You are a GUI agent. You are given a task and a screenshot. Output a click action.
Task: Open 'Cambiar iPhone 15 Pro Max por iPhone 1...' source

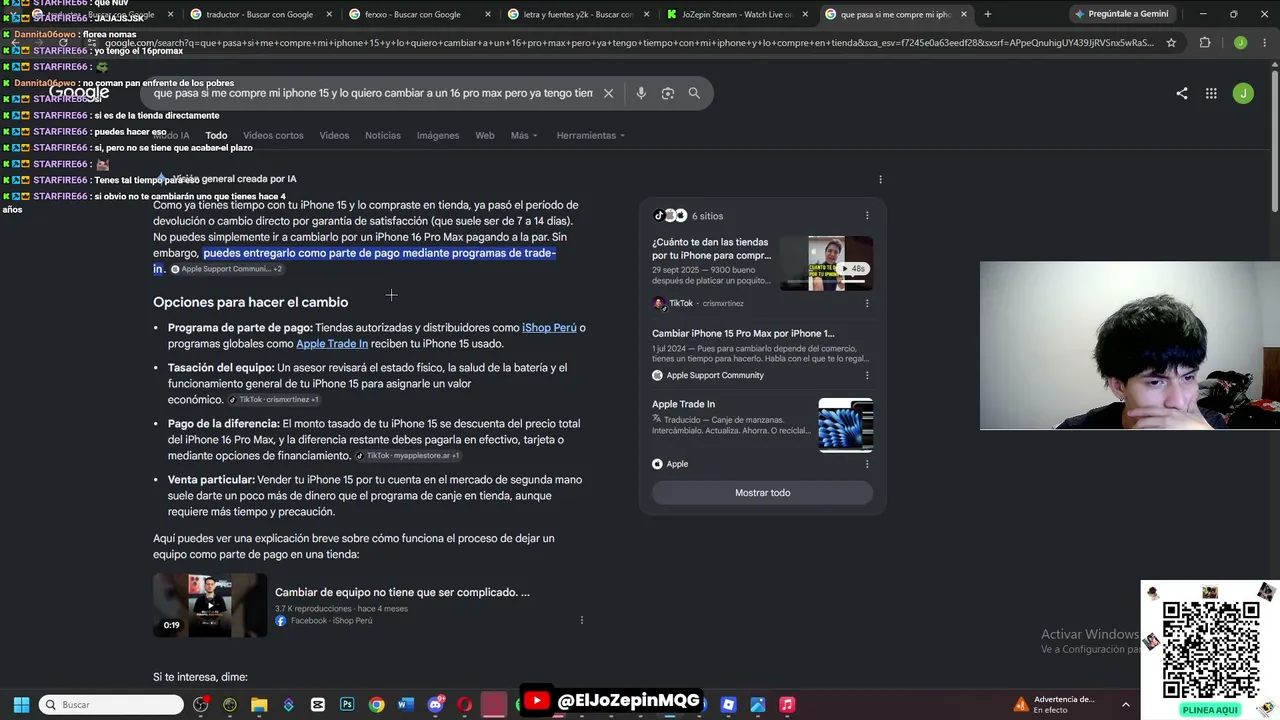point(743,333)
